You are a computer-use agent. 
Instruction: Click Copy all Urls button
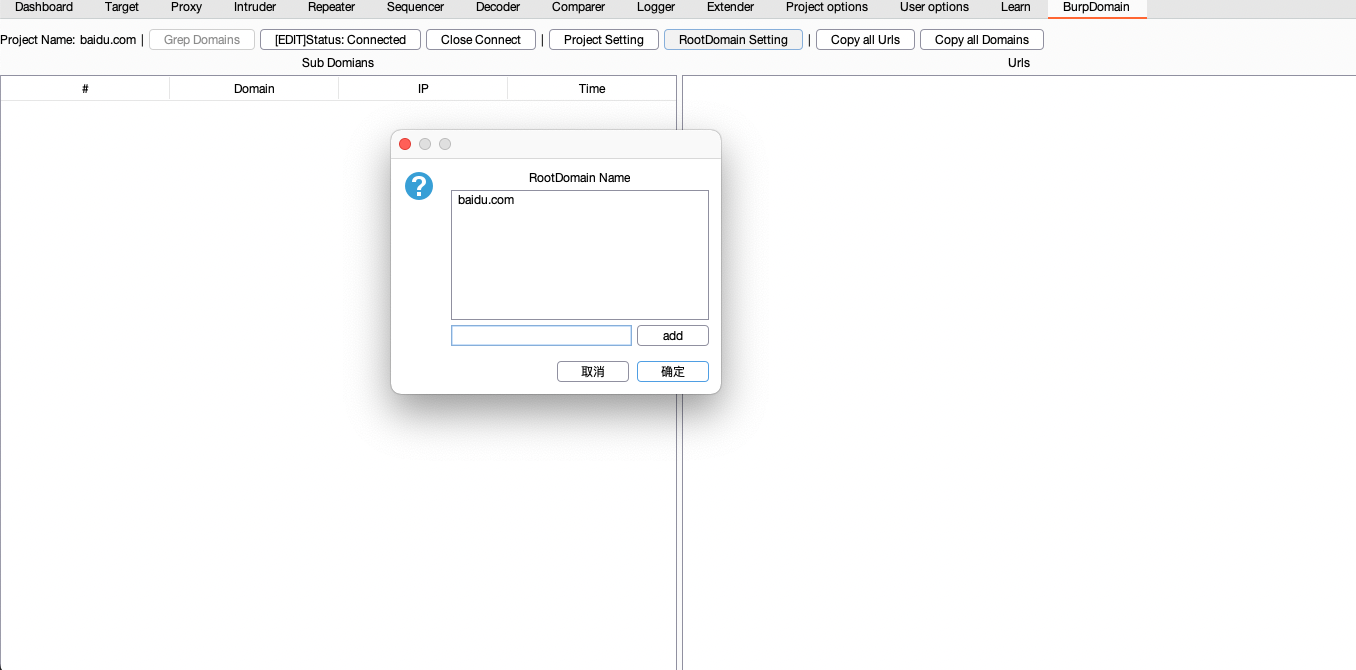coord(865,40)
